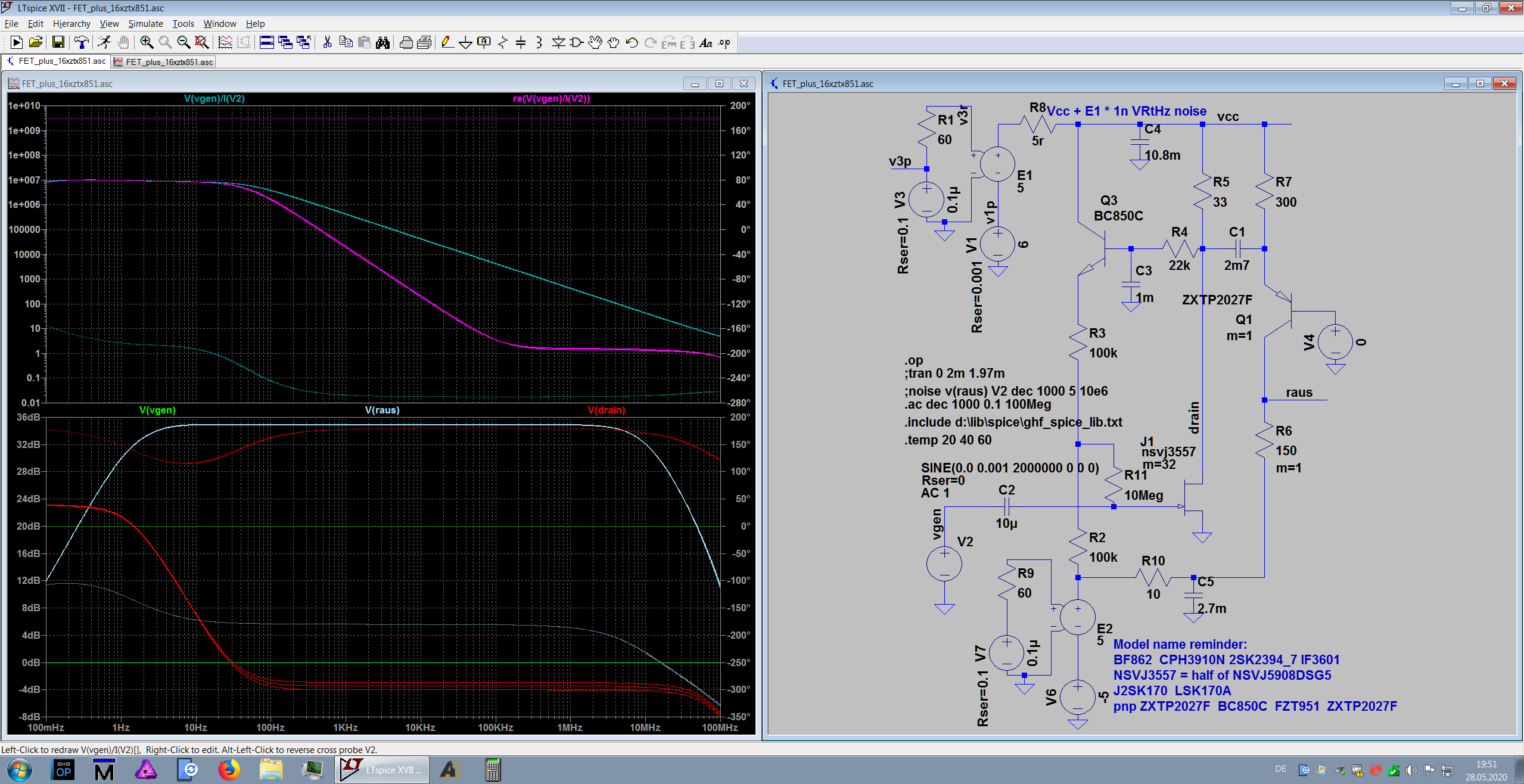Open Find with the binoculars icon
The width and height of the screenshot is (1524, 784).
[x=382, y=42]
